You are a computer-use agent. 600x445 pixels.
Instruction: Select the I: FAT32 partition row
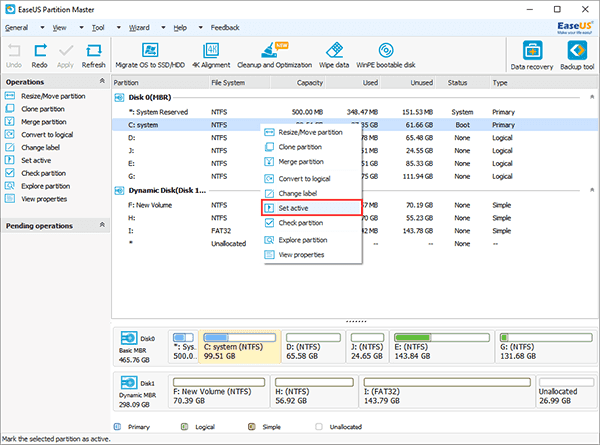355,231
